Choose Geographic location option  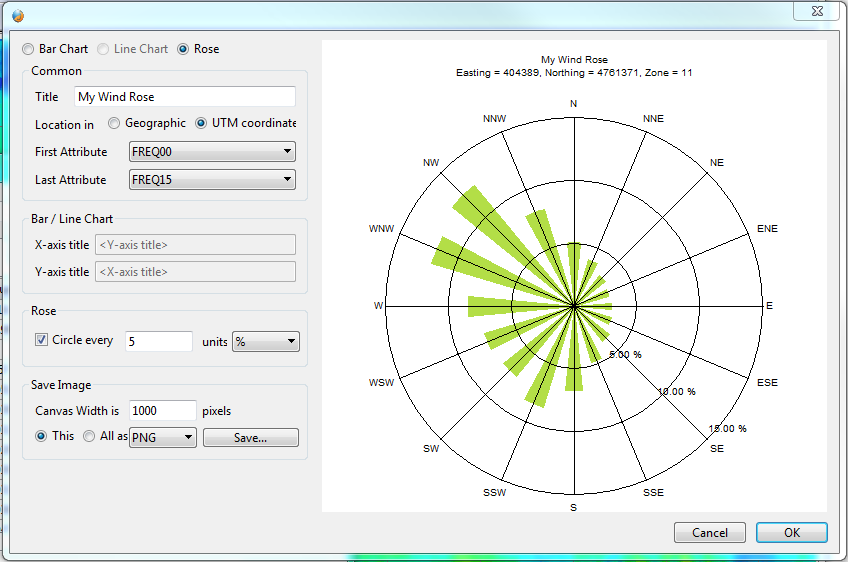[x=115, y=123]
